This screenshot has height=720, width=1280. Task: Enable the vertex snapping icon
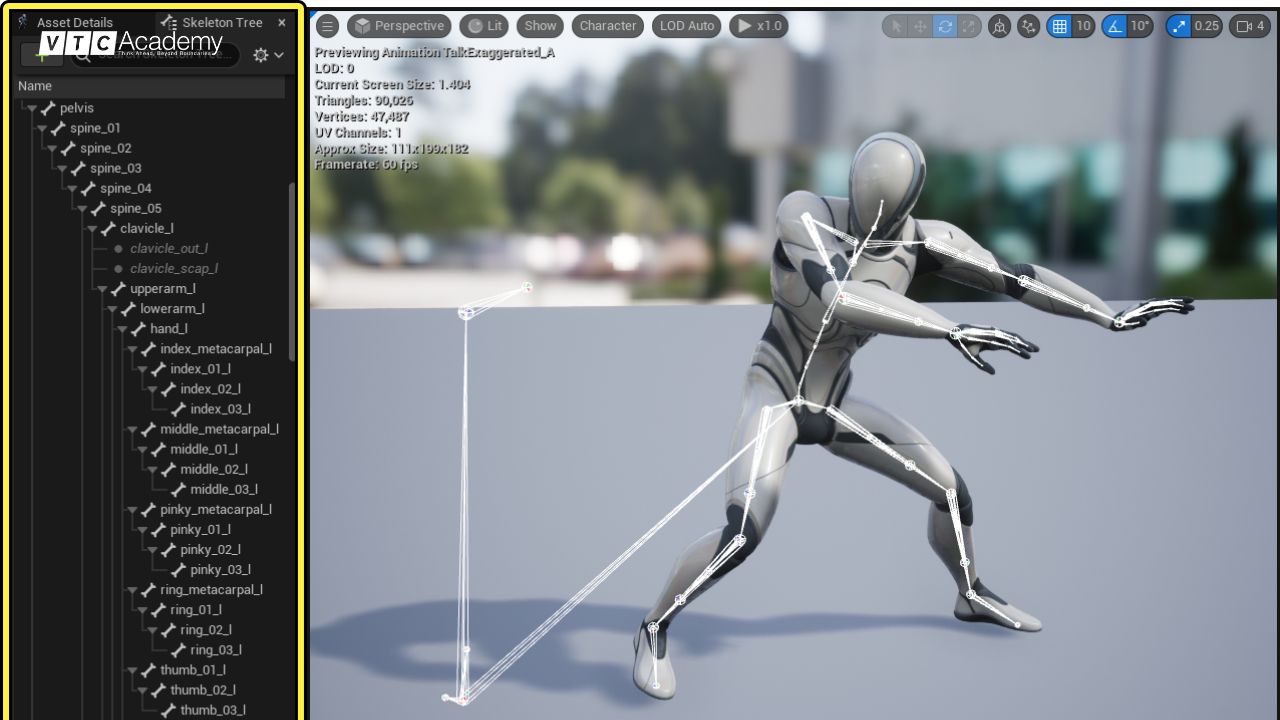(x=1029, y=26)
